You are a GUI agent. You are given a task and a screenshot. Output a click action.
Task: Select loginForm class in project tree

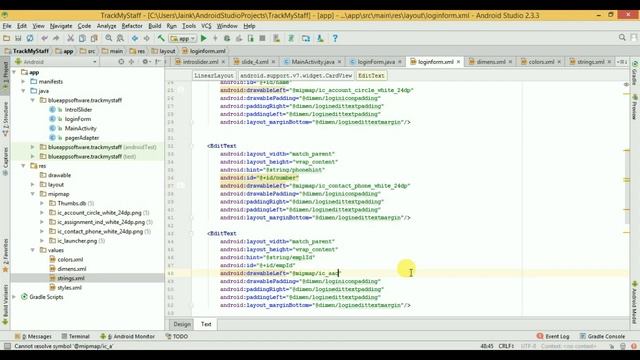(x=78, y=119)
